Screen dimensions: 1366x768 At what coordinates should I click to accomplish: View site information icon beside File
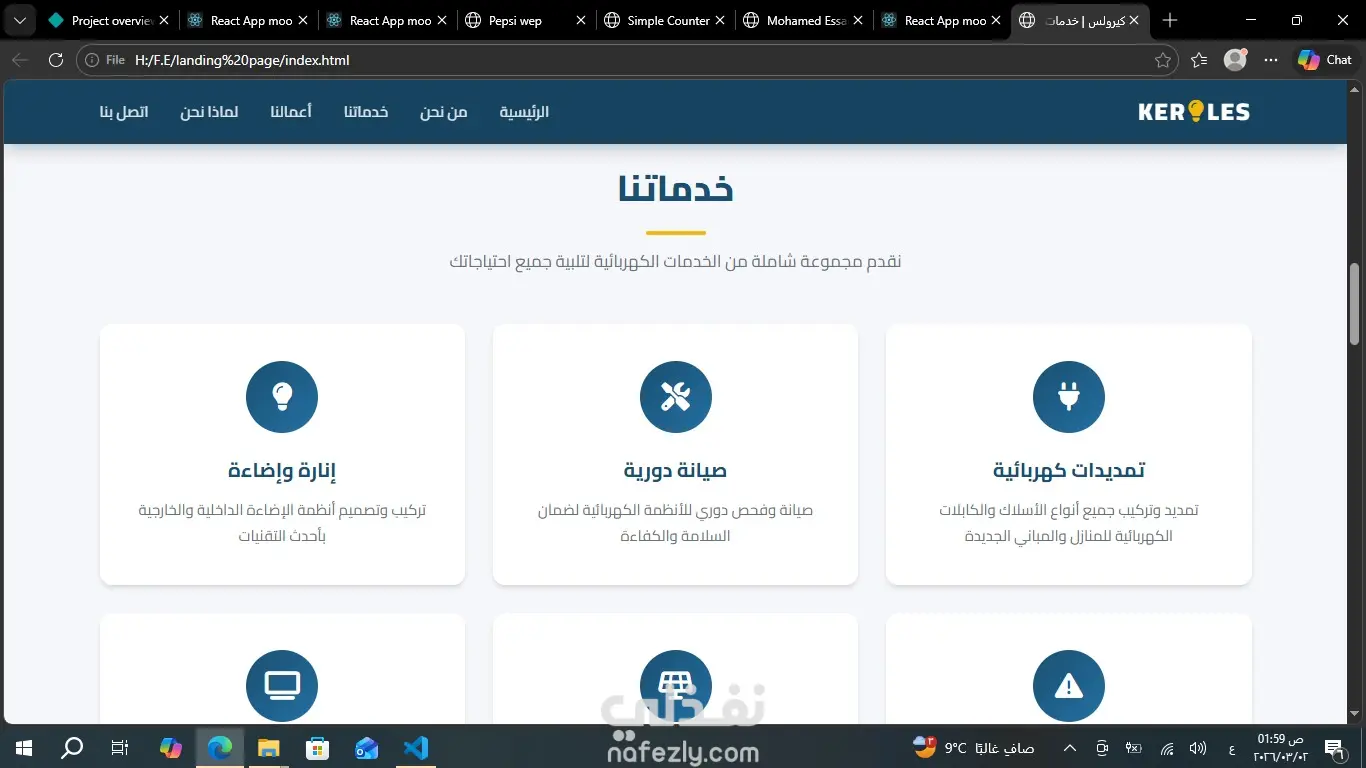tap(92, 60)
